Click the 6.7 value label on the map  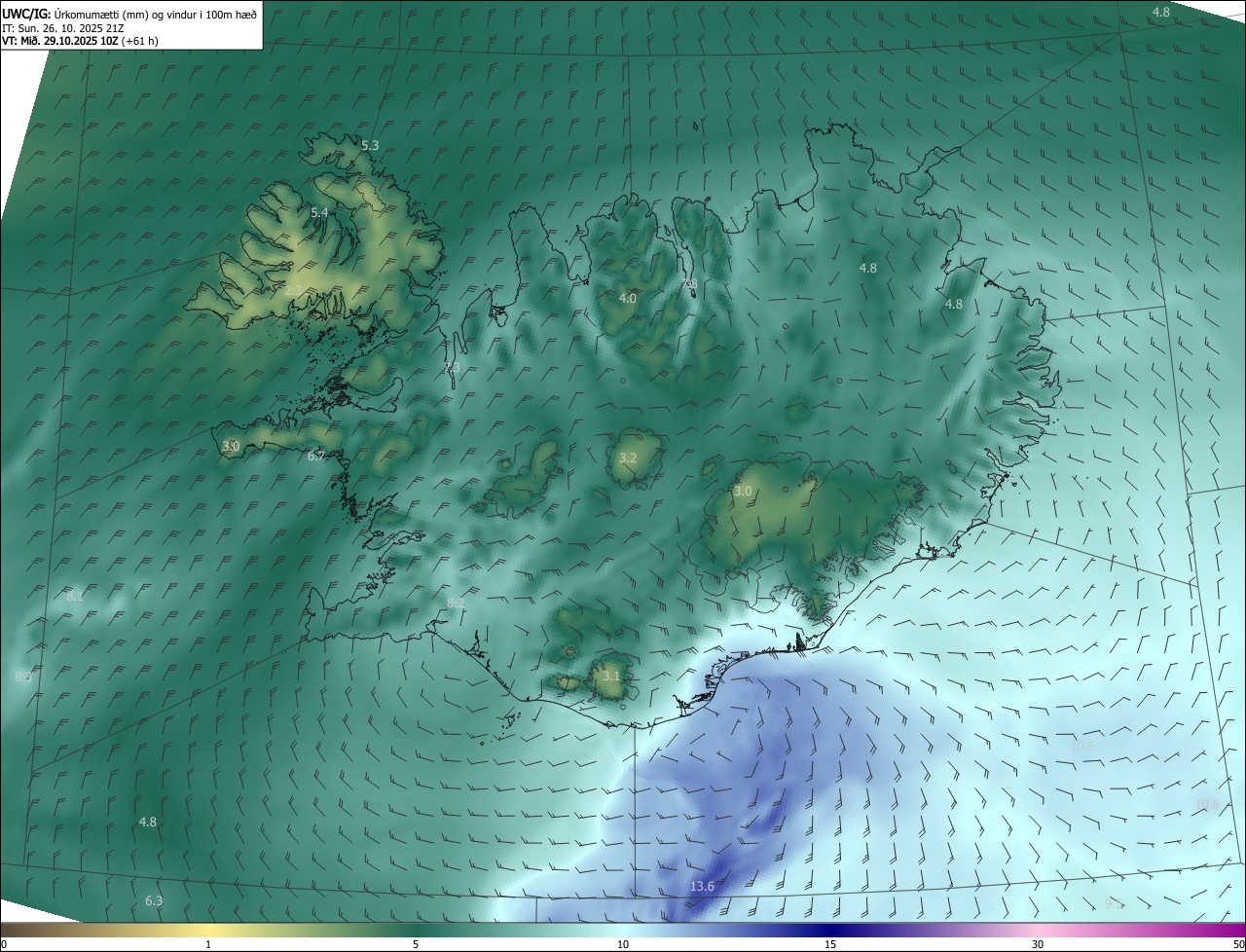click(x=315, y=456)
